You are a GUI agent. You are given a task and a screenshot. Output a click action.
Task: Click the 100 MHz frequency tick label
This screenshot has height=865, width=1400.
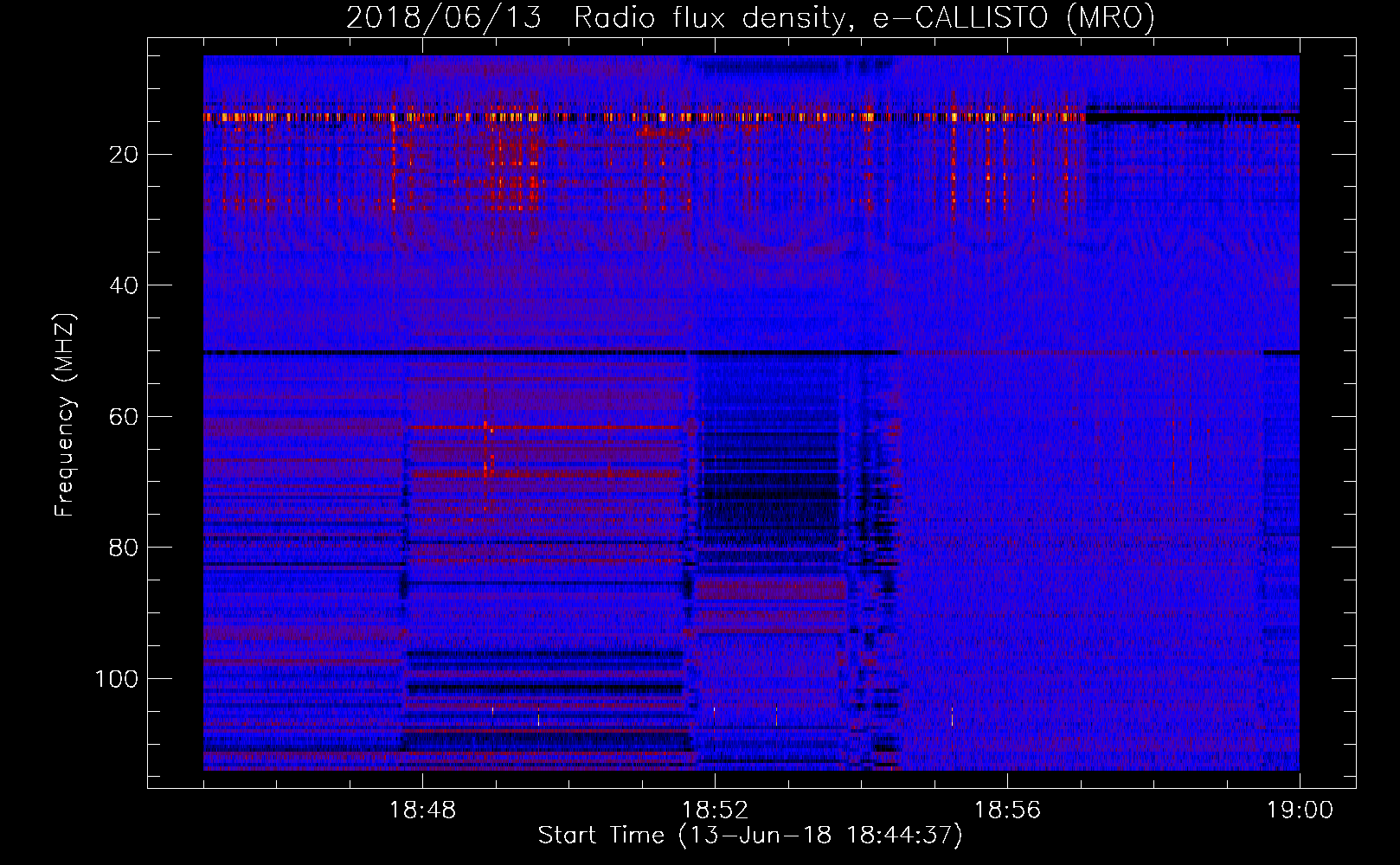[x=117, y=679]
